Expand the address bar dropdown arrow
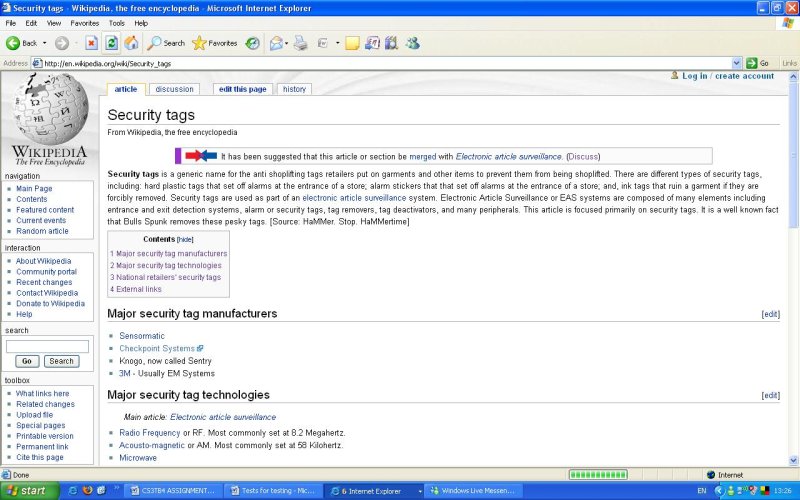Screen dimensions: 800x500 click(x=737, y=63)
